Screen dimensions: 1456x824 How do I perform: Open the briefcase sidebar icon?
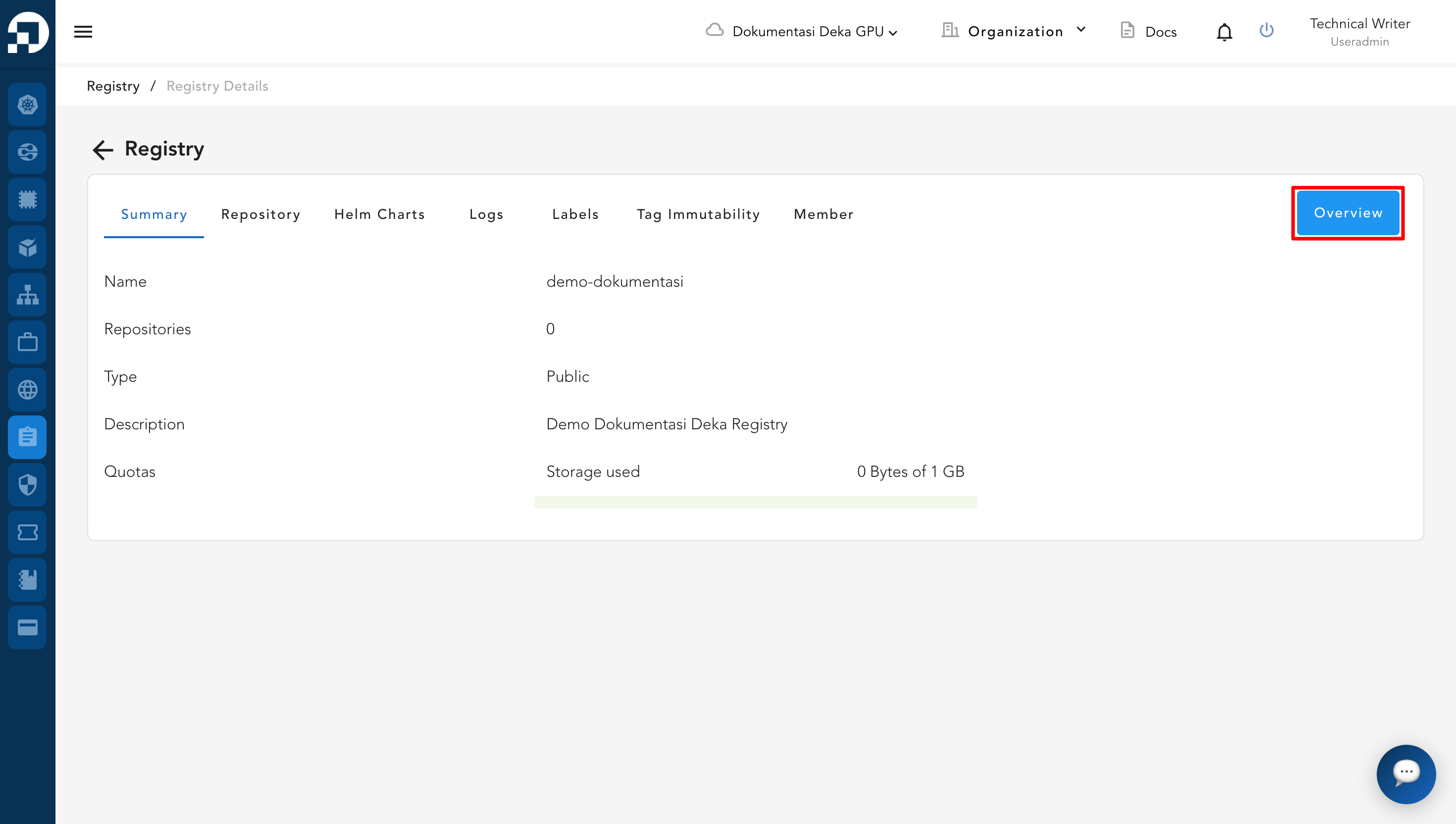click(27, 342)
